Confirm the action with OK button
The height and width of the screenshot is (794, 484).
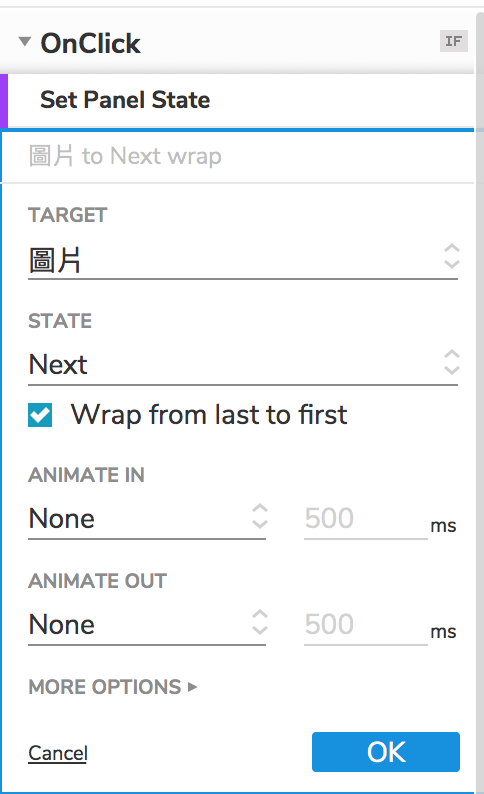[386, 752]
